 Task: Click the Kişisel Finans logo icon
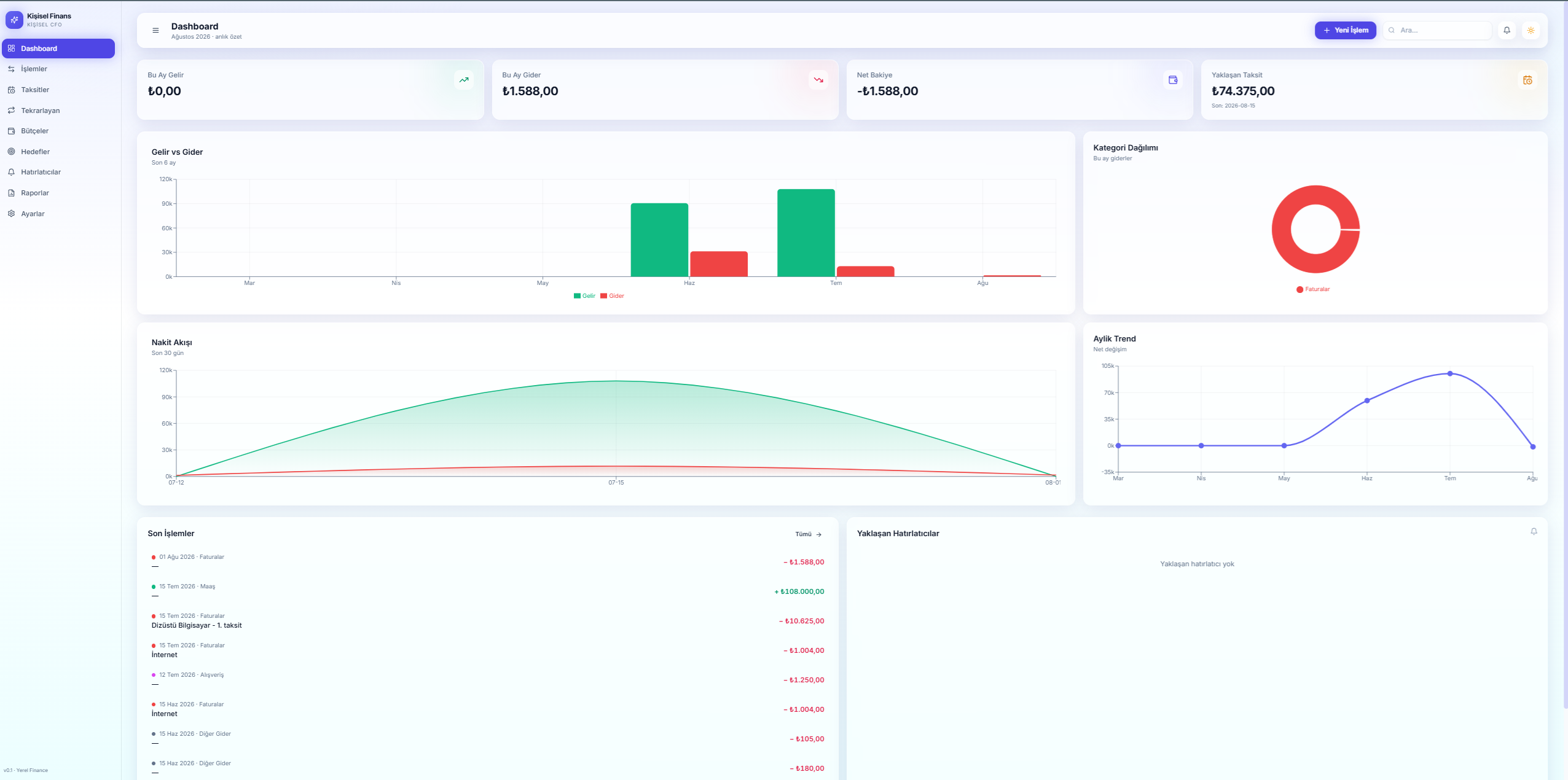pos(14,20)
